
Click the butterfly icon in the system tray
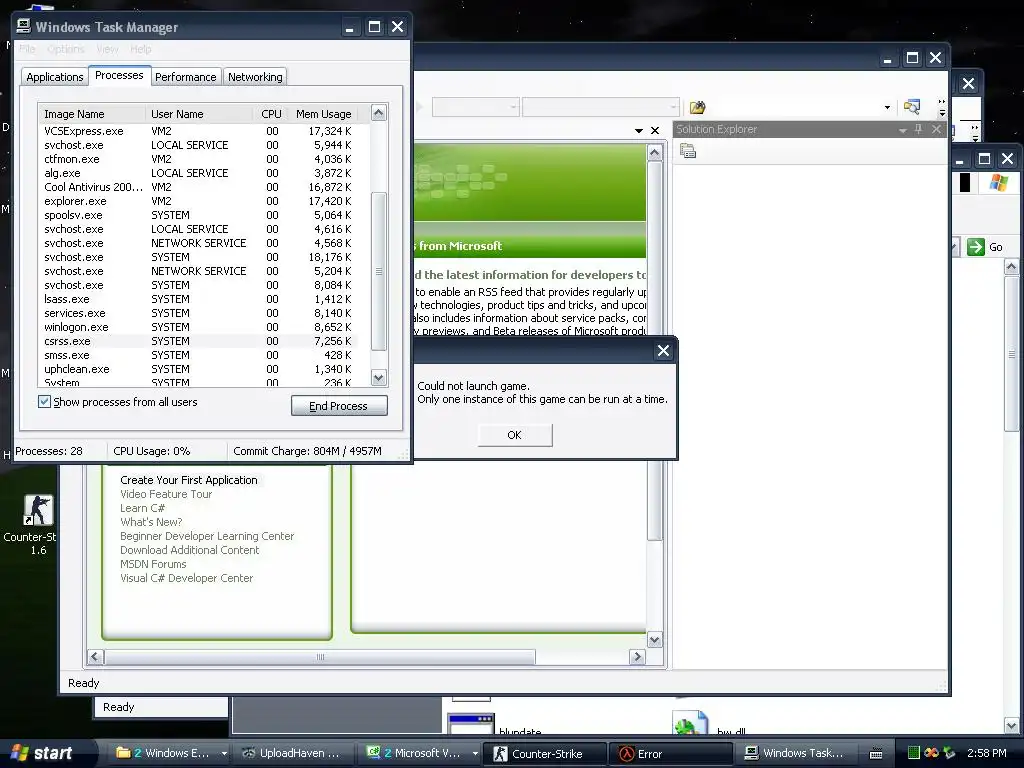click(932, 753)
